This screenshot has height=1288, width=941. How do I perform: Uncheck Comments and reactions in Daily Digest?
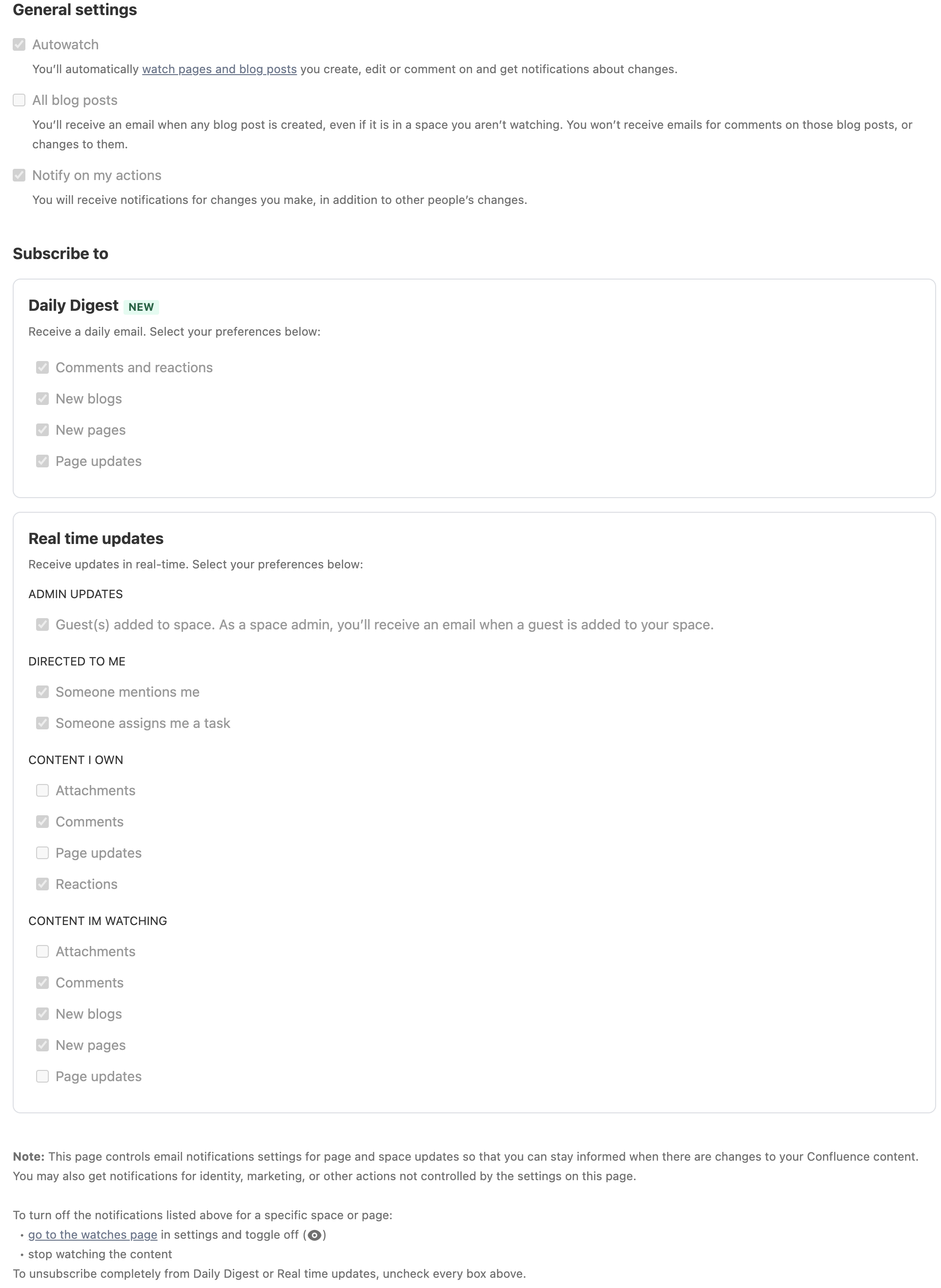pos(43,367)
